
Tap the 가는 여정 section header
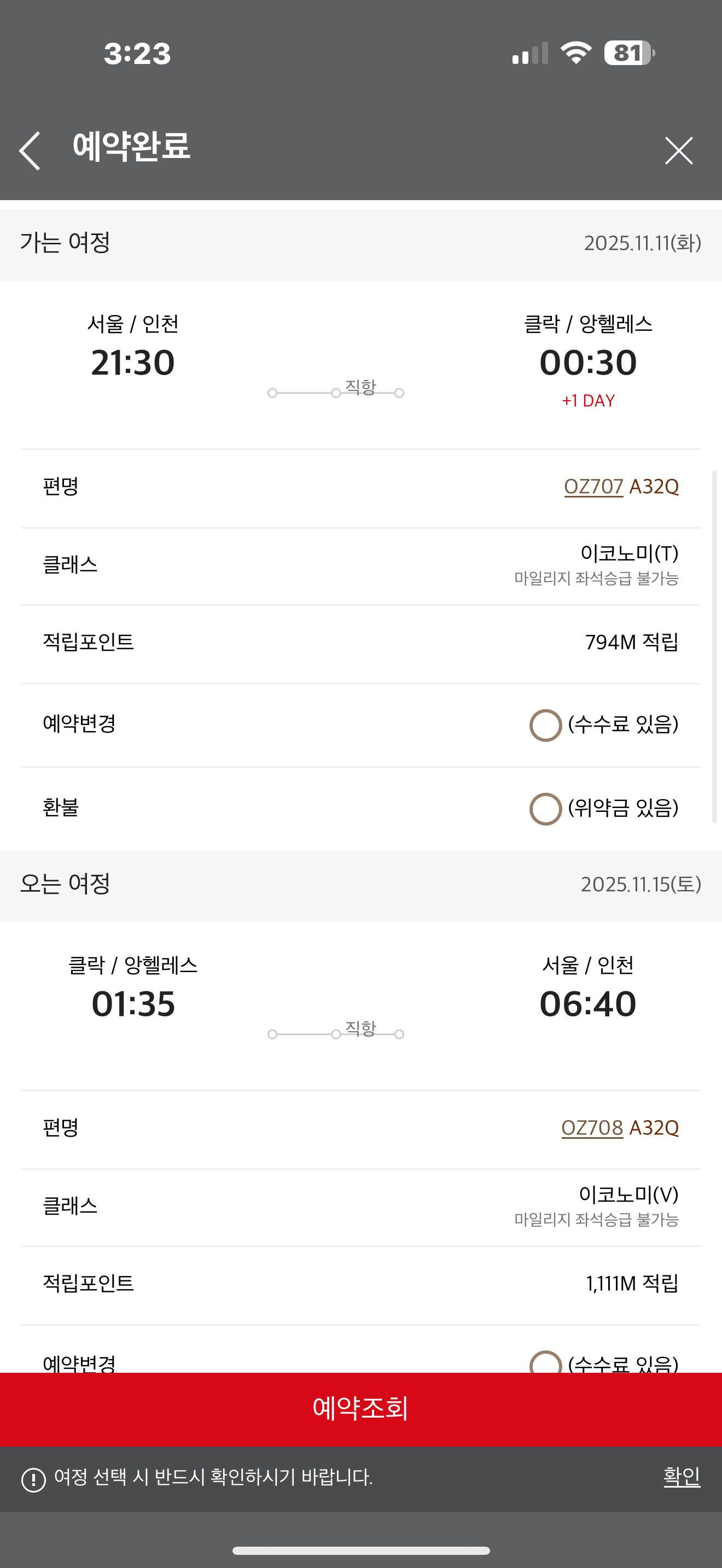click(360, 243)
